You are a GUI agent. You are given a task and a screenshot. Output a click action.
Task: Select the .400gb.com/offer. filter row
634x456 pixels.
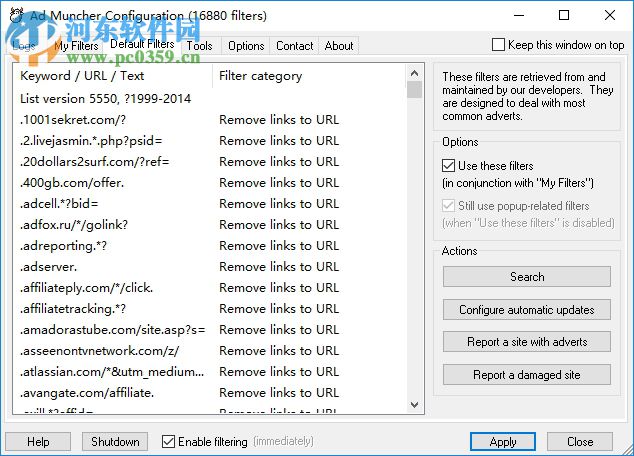(209, 183)
